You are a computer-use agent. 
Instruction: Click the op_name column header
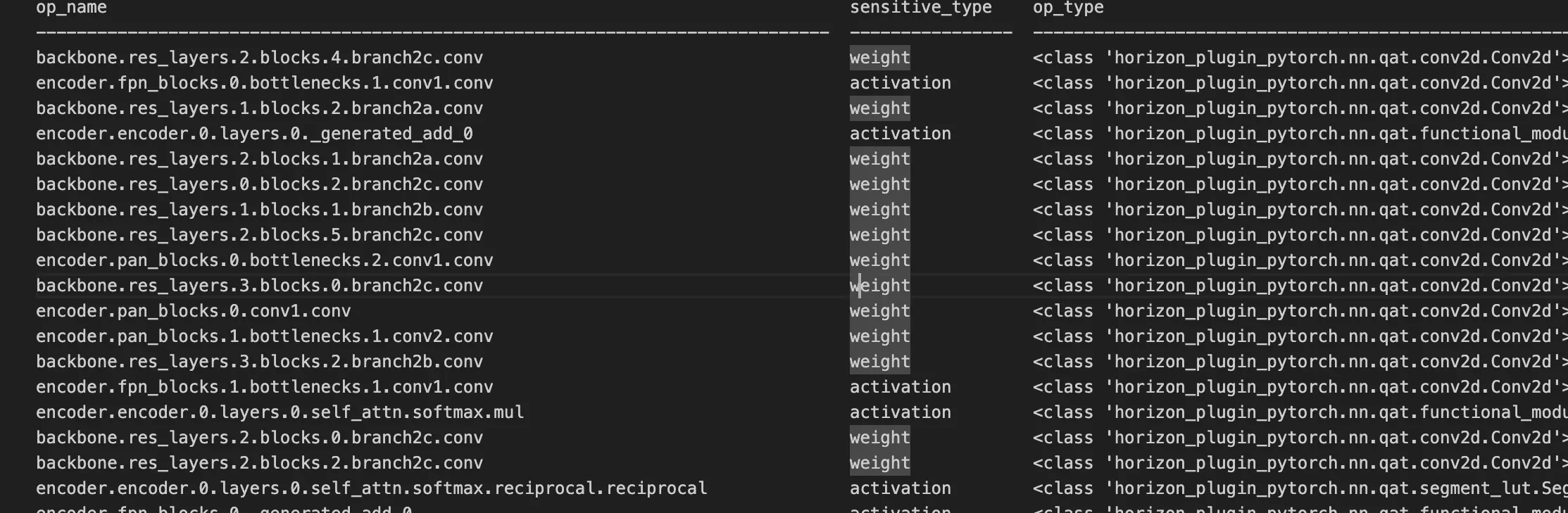click(x=71, y=8)
